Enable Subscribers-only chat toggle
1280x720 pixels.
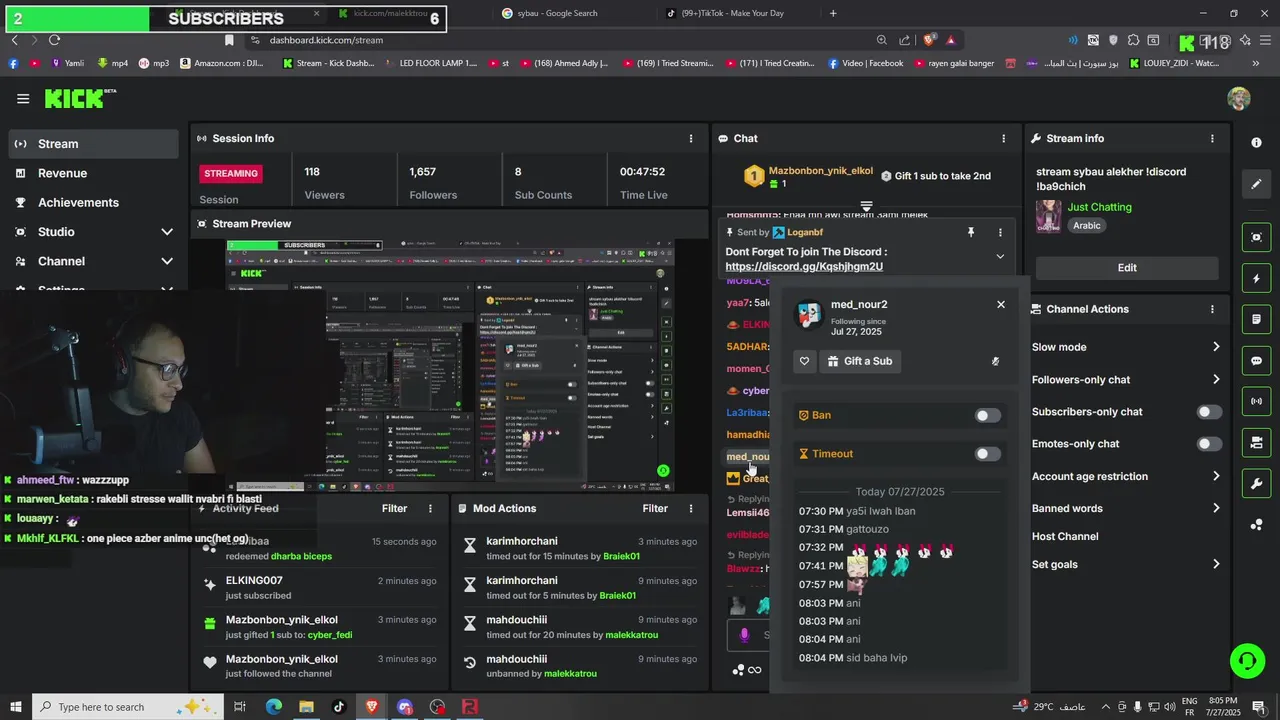pyautogui.click(x=1209, y=412)
